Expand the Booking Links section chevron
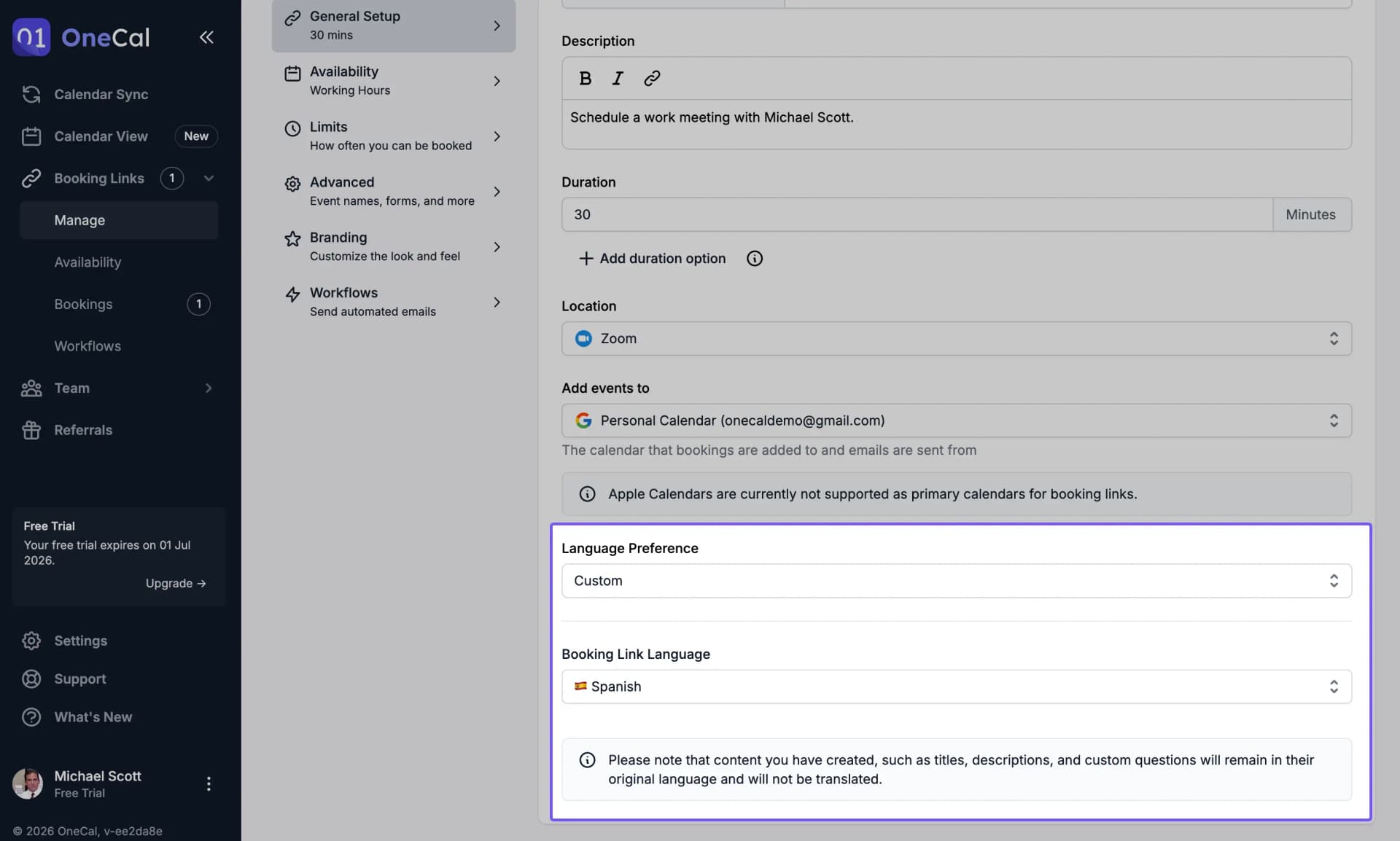 pyautogui.click(x=209, y=178)
